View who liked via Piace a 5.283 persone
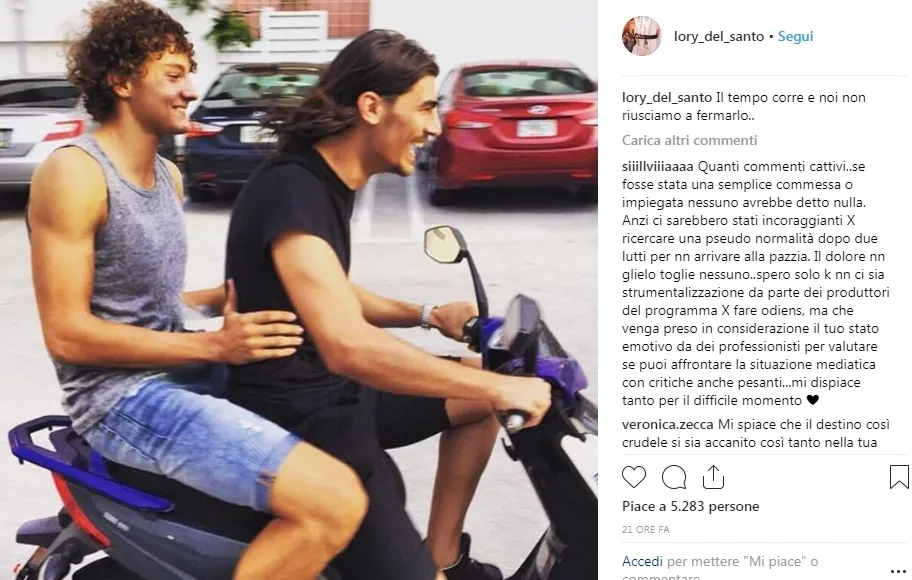This screenshot has width=912, height=580. click(x=690, y=506)
